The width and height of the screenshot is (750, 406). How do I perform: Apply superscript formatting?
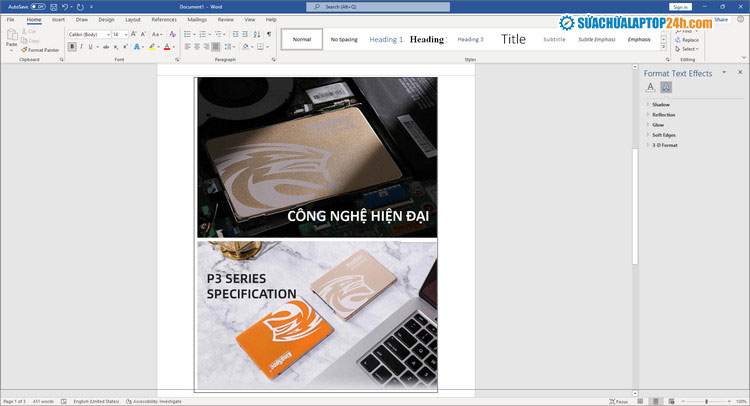click(x=125, y=47)
